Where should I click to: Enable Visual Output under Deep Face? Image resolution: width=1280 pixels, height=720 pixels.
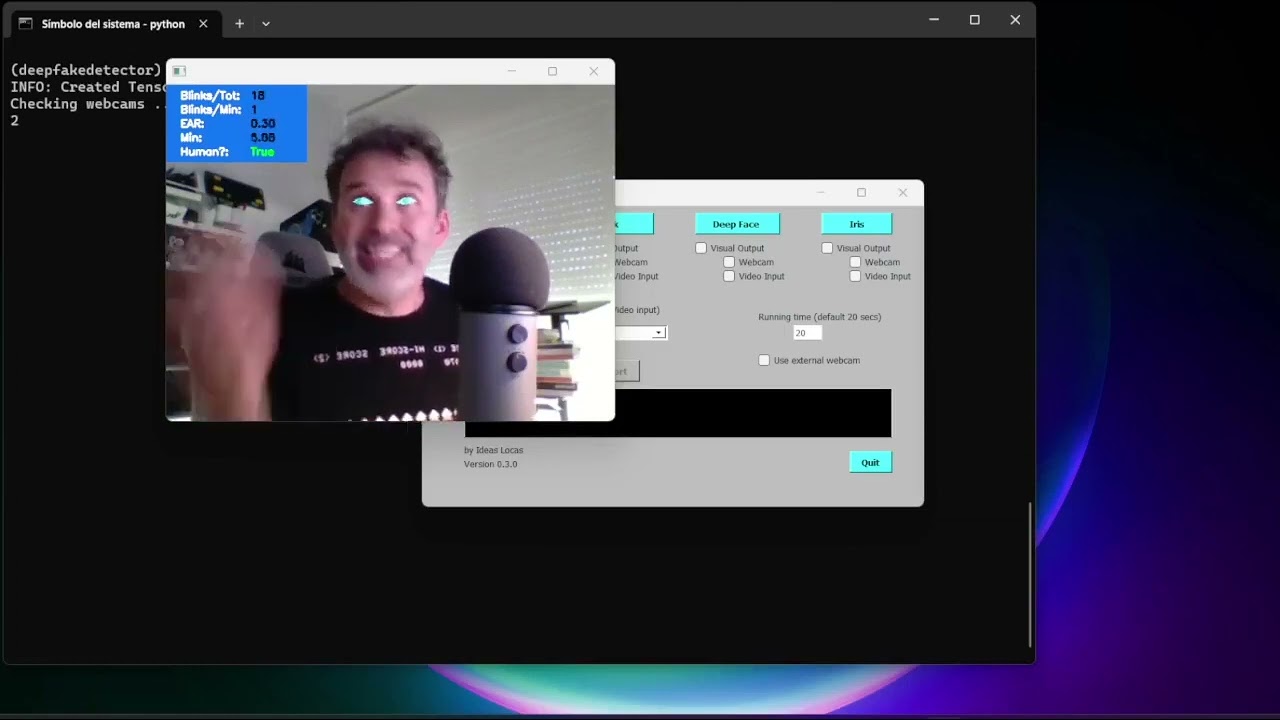(701, 248)
